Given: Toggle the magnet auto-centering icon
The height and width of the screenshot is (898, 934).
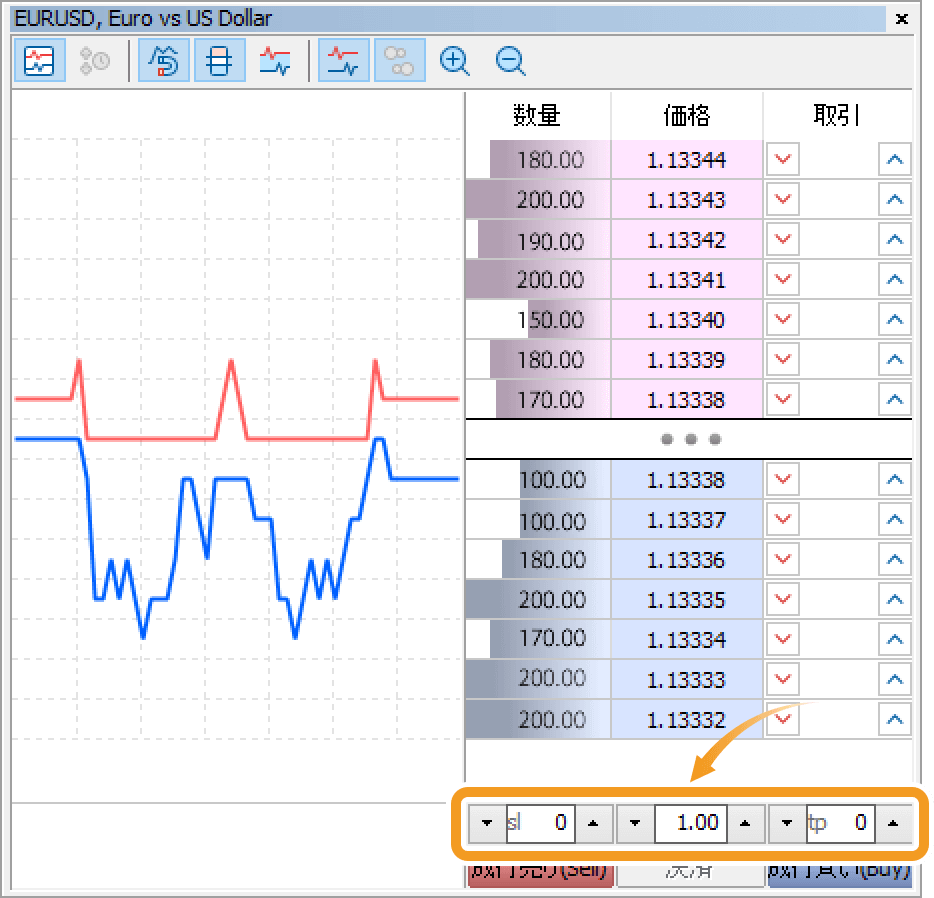Looking at the screenshot, I should tap(164, 60).
